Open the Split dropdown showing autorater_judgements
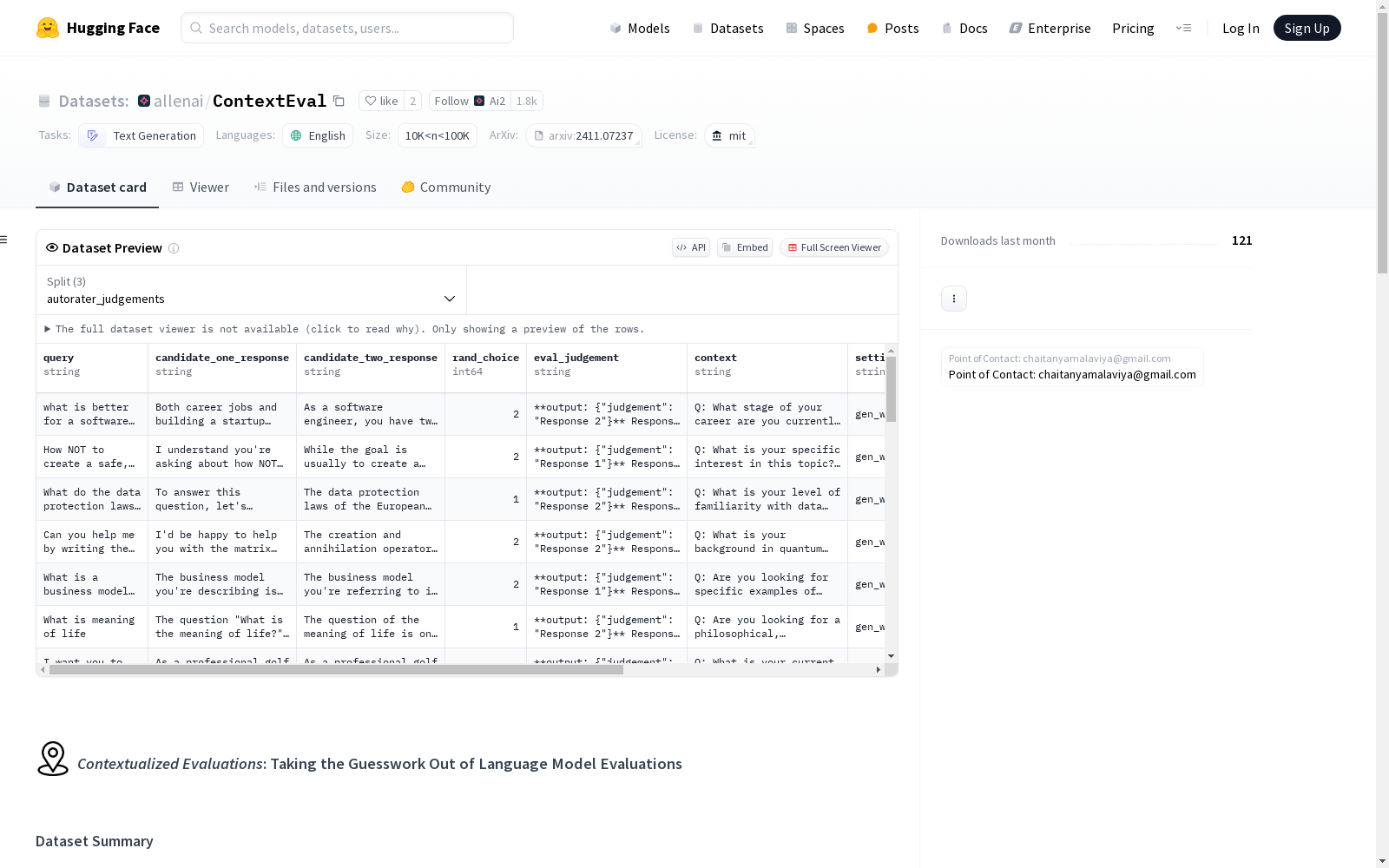This screenshot has height=868, width=1389. tap(251, 290)
